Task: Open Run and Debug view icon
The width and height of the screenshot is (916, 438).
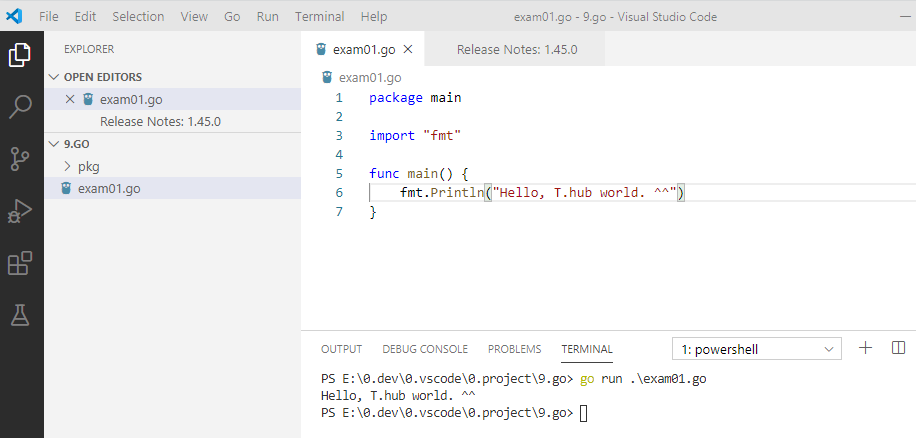Action: (20, 211)
